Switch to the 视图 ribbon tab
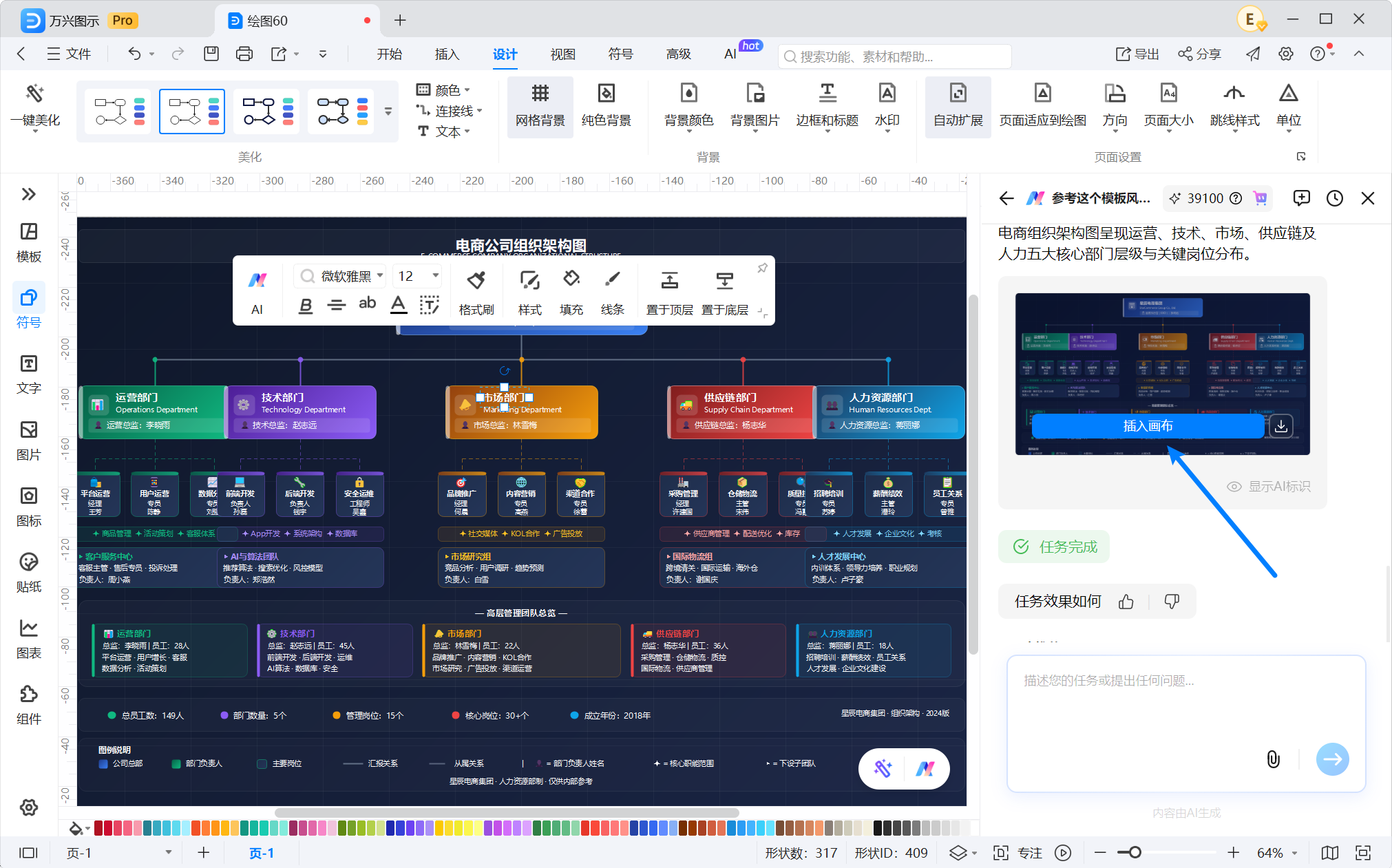The image size is (1392, 868). coord(562,54)
